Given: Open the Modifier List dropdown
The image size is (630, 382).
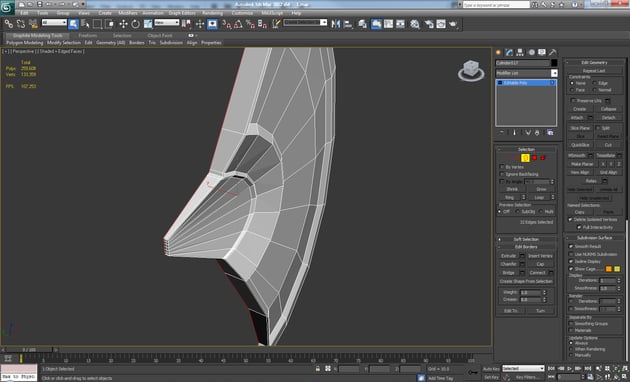Looking at the screenshot, I should [x=527, y=73].
